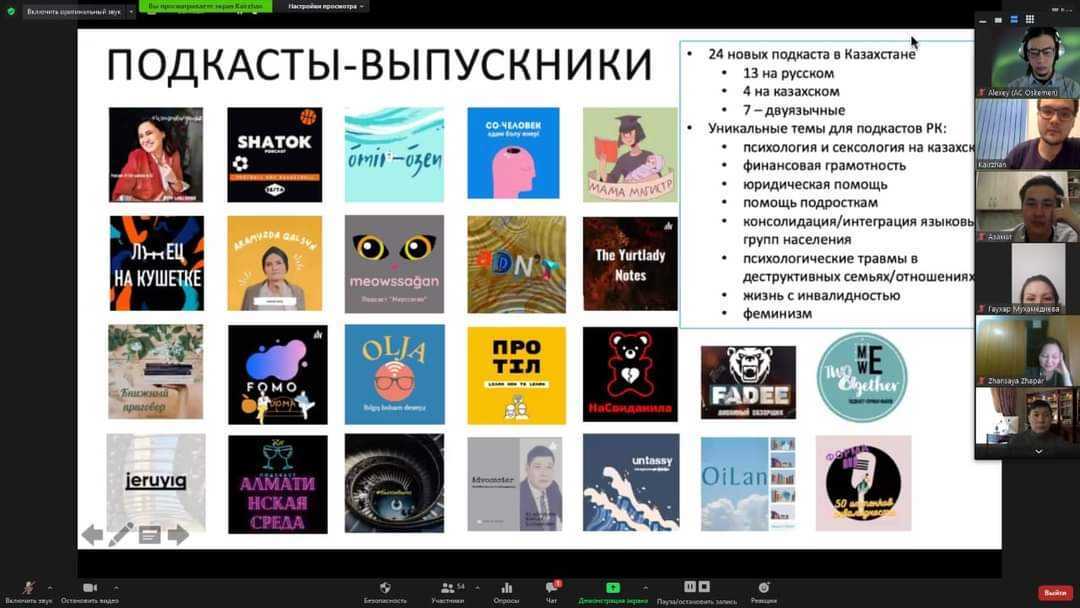The width and height of the screenshot is (1080, 608).
Task: Go to previous slide arrow
Action: coord(92,534)
